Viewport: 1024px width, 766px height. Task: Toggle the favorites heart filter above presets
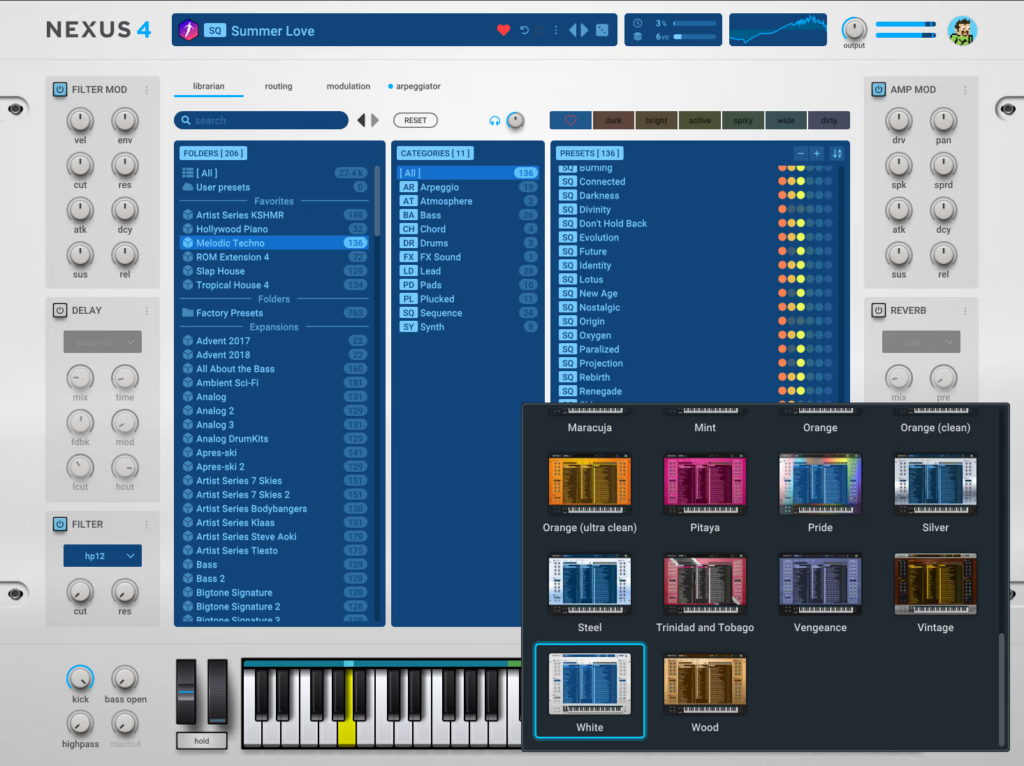570,119
